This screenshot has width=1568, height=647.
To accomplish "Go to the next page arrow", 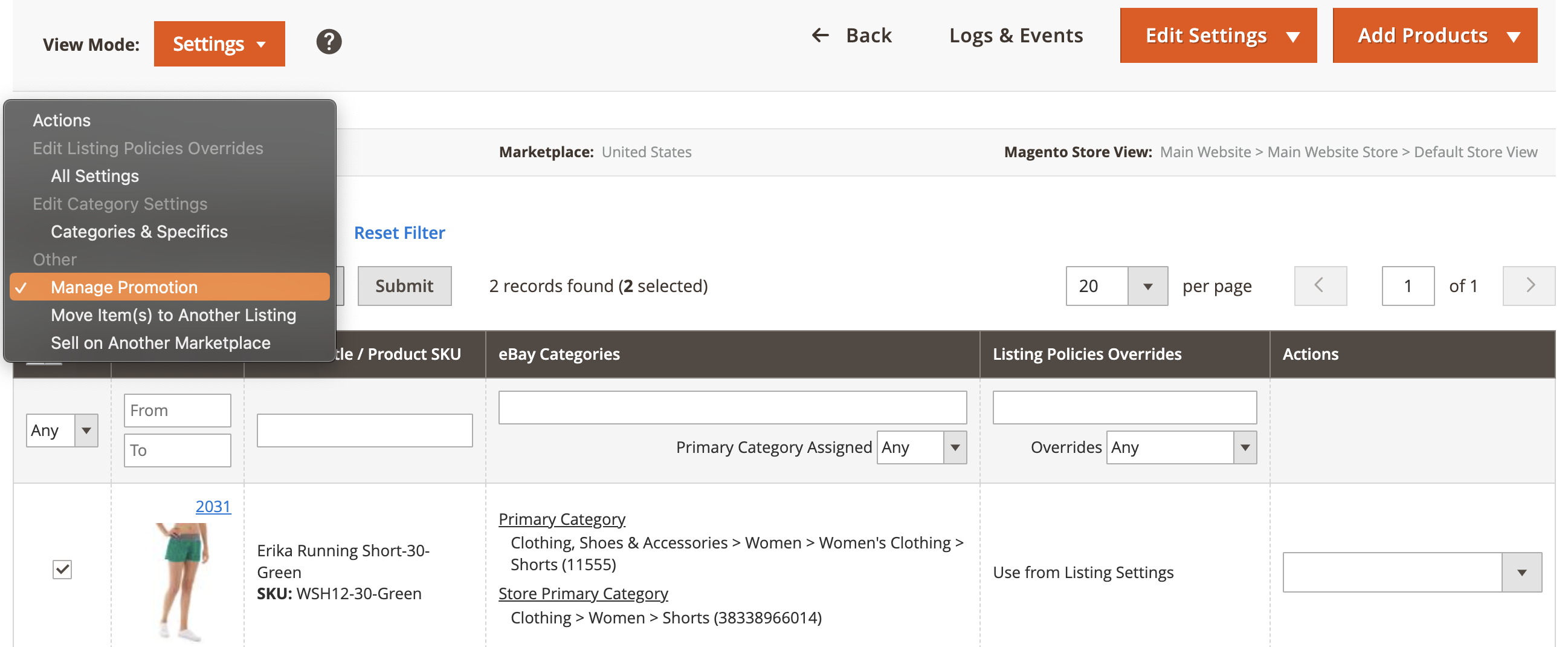I will tap(1529, 286).
